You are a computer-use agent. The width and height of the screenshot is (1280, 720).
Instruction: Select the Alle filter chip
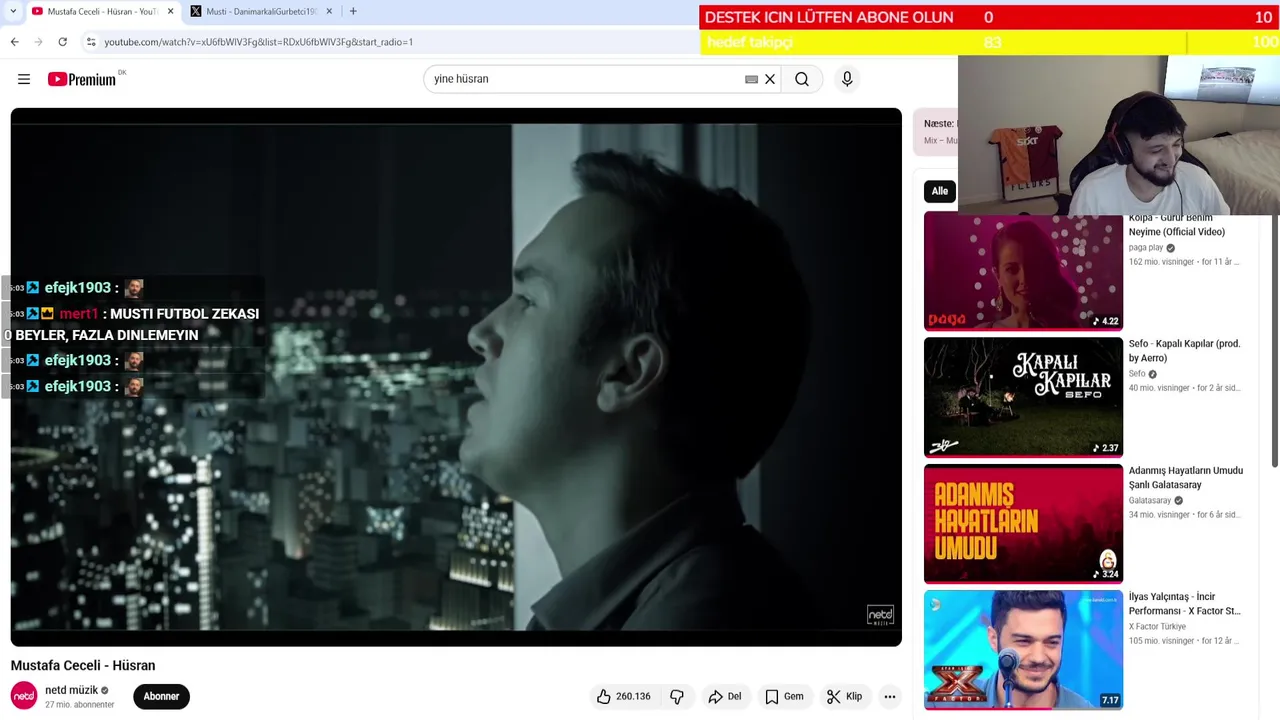point(940,191)
